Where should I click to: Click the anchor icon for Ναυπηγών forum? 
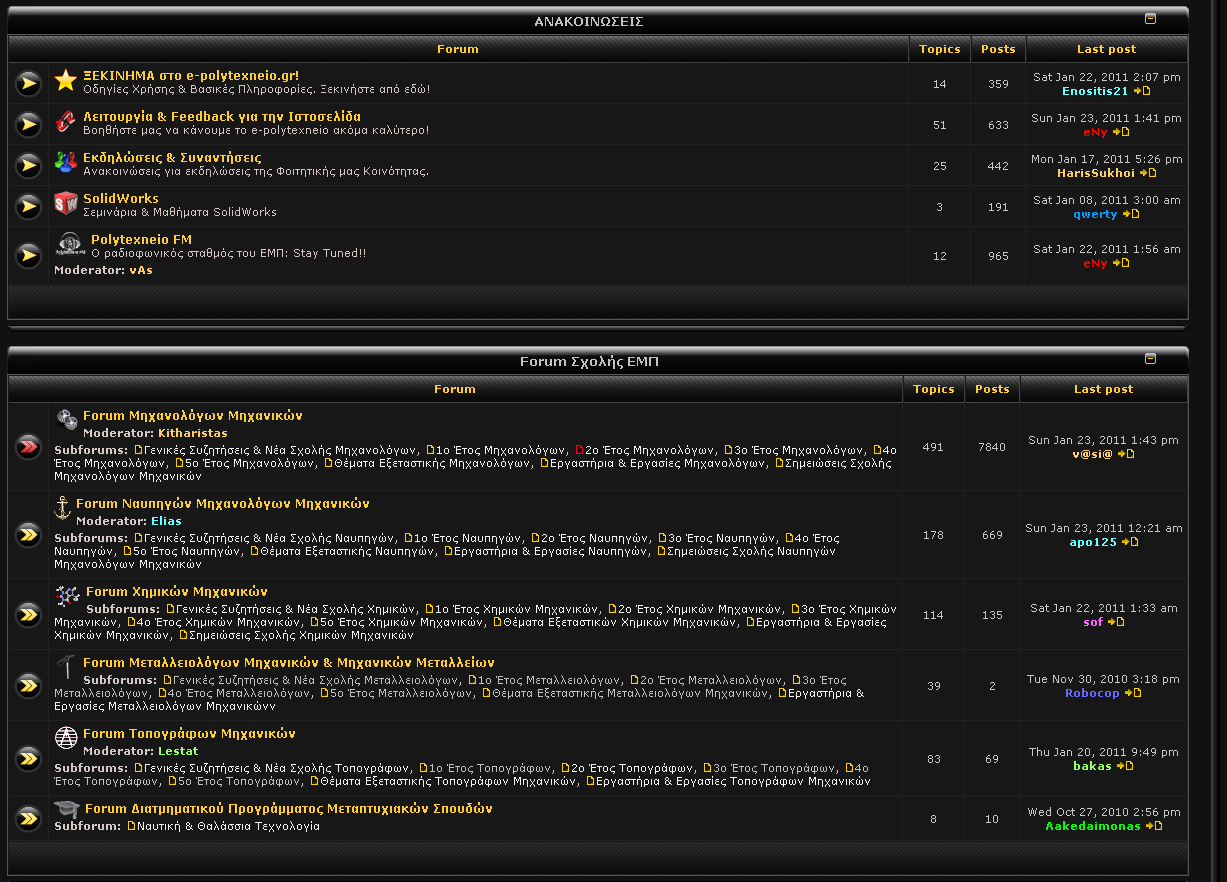[x=63, y=508]
